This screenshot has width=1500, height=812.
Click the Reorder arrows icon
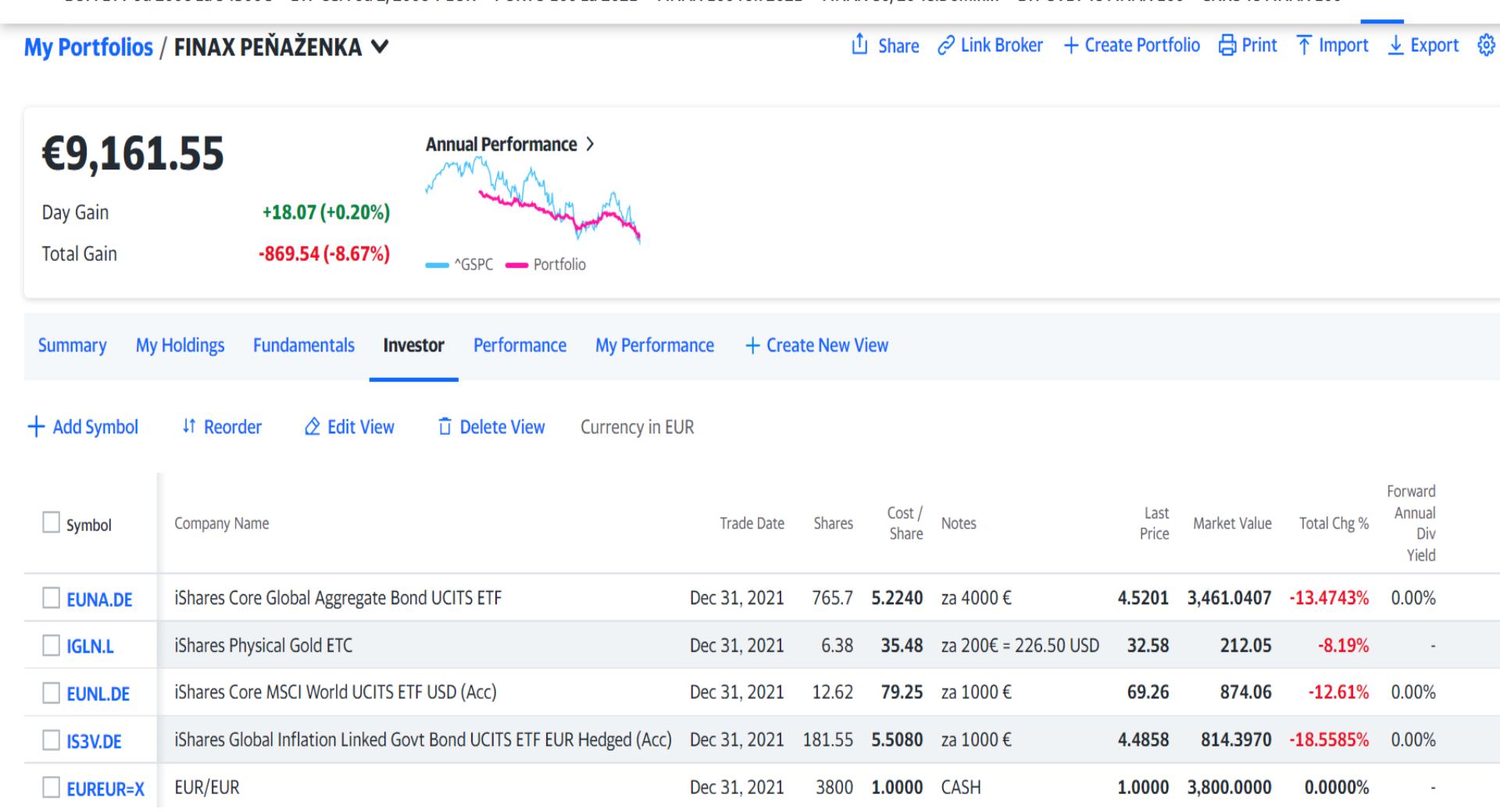(x=189, y=426)
